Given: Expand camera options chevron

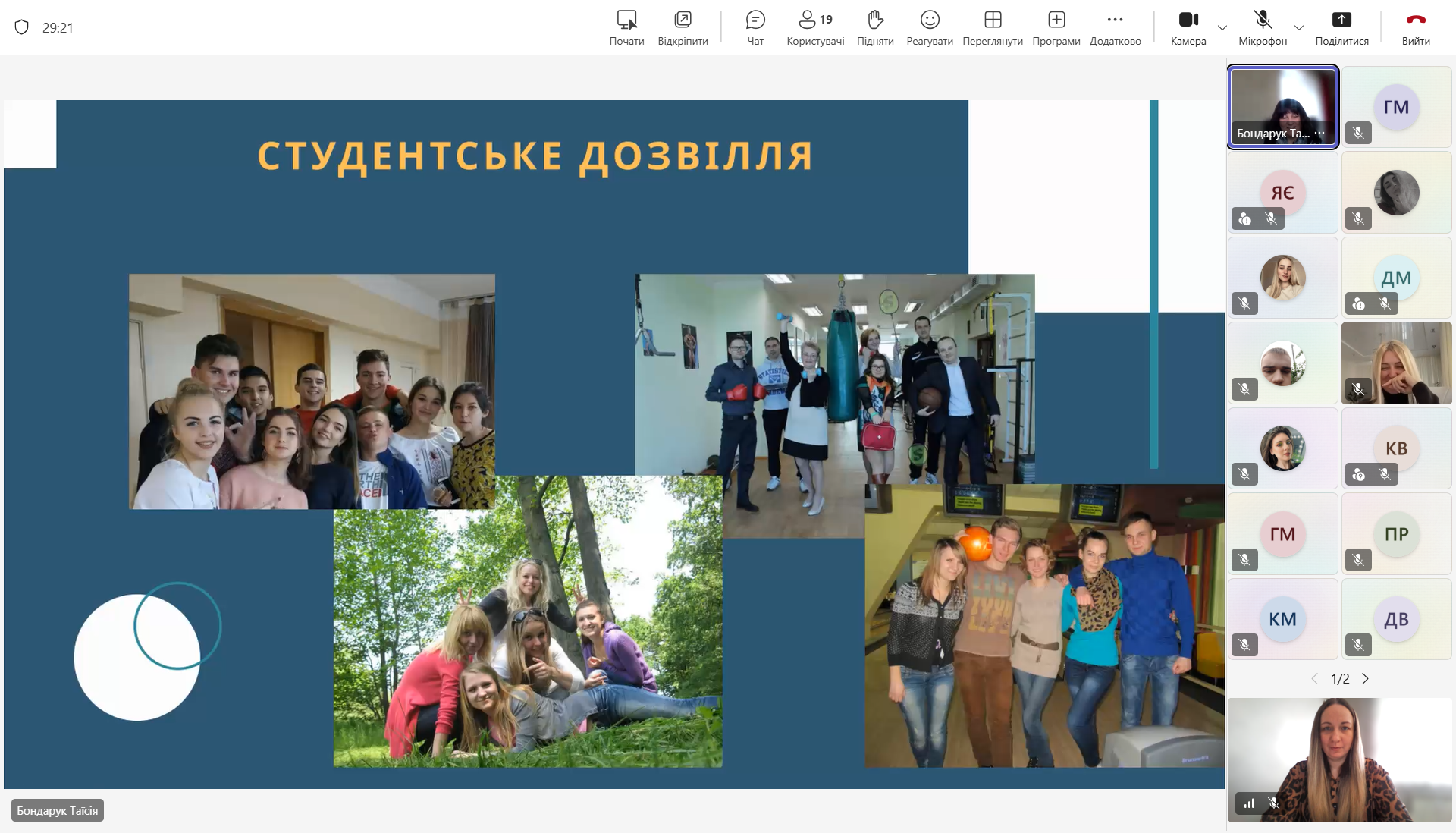Looking at the screenshot, I should [1222, 28].
